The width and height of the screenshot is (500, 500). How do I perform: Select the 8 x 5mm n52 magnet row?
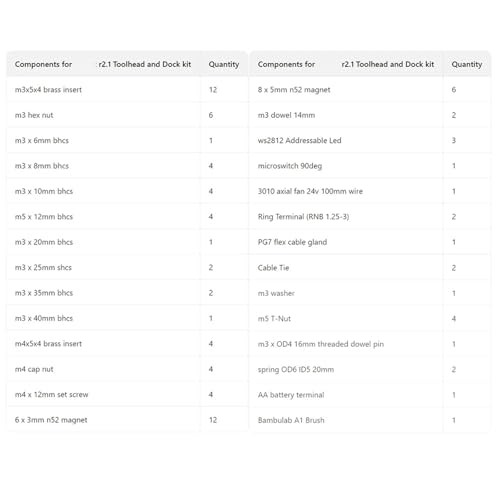[370, 90]
